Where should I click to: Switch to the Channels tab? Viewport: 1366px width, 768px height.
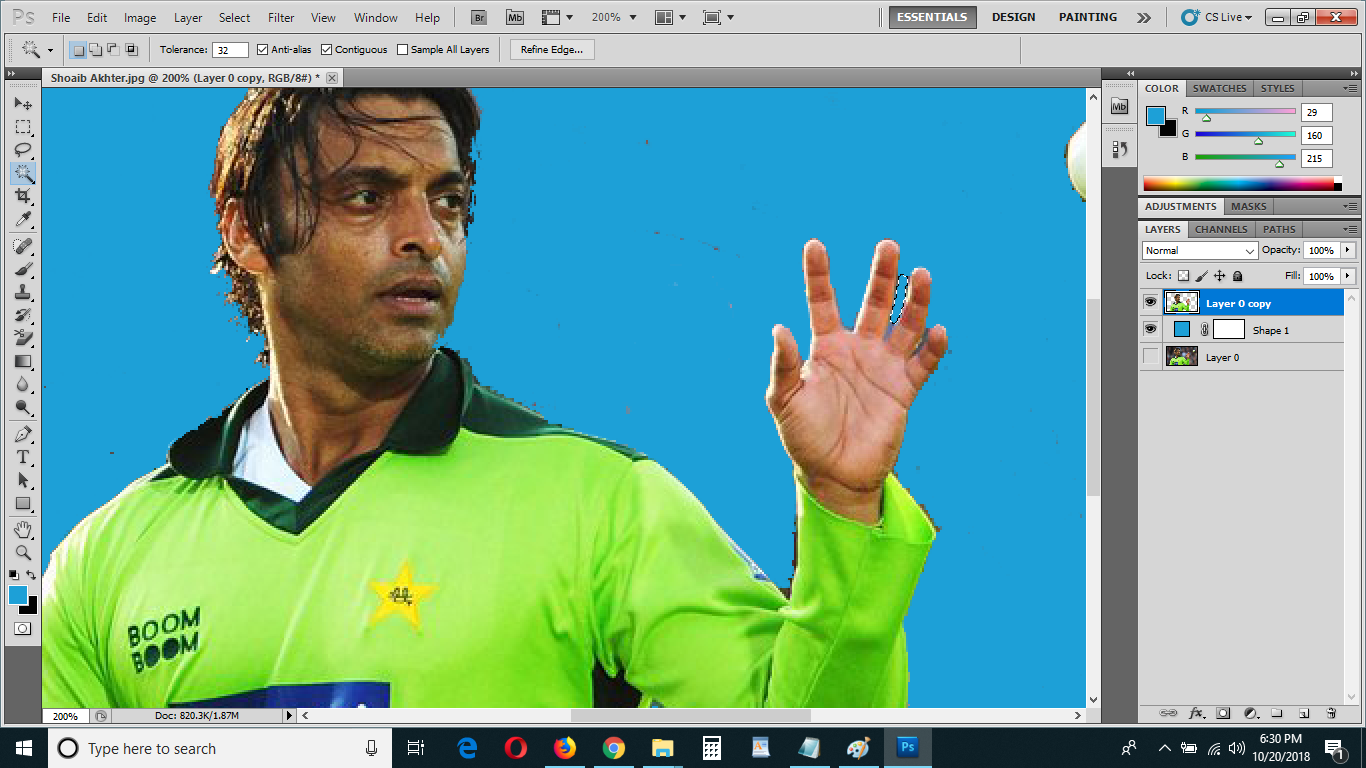pyautogui.click(x=1221, y=229)
